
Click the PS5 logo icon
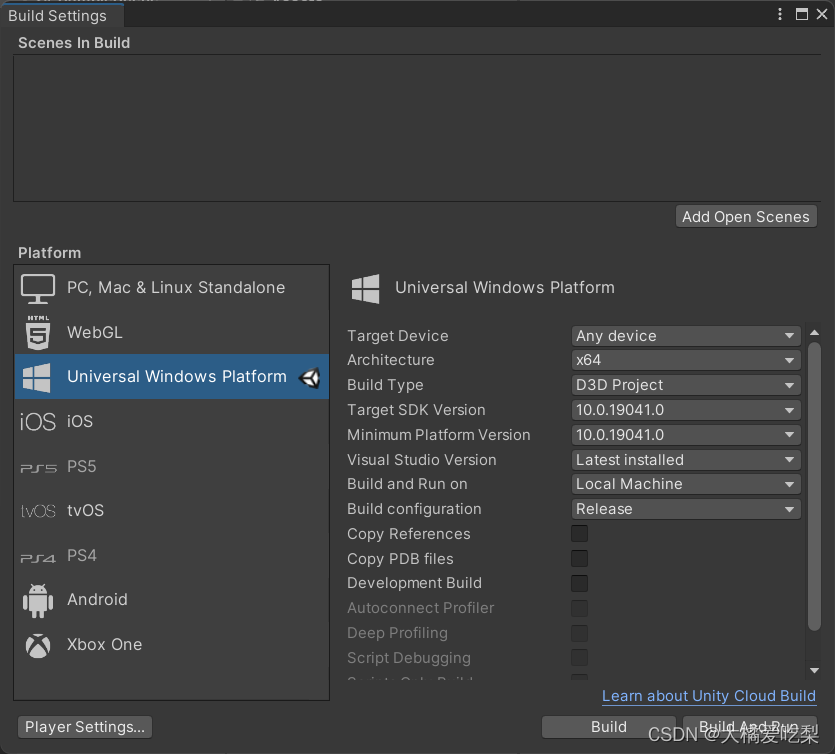tap(38, 468)
